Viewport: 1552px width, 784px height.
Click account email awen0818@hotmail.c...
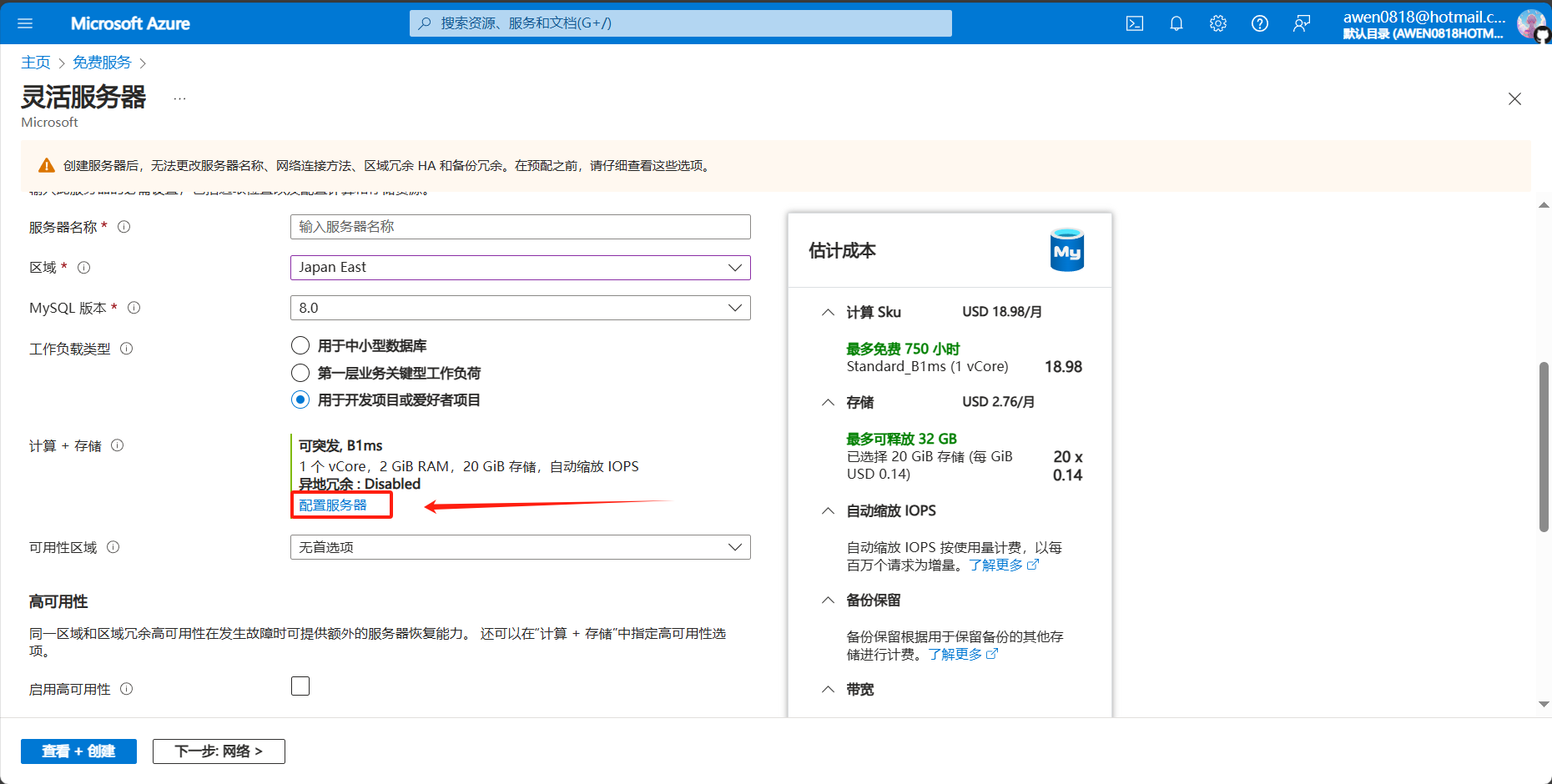(1424, 17)
